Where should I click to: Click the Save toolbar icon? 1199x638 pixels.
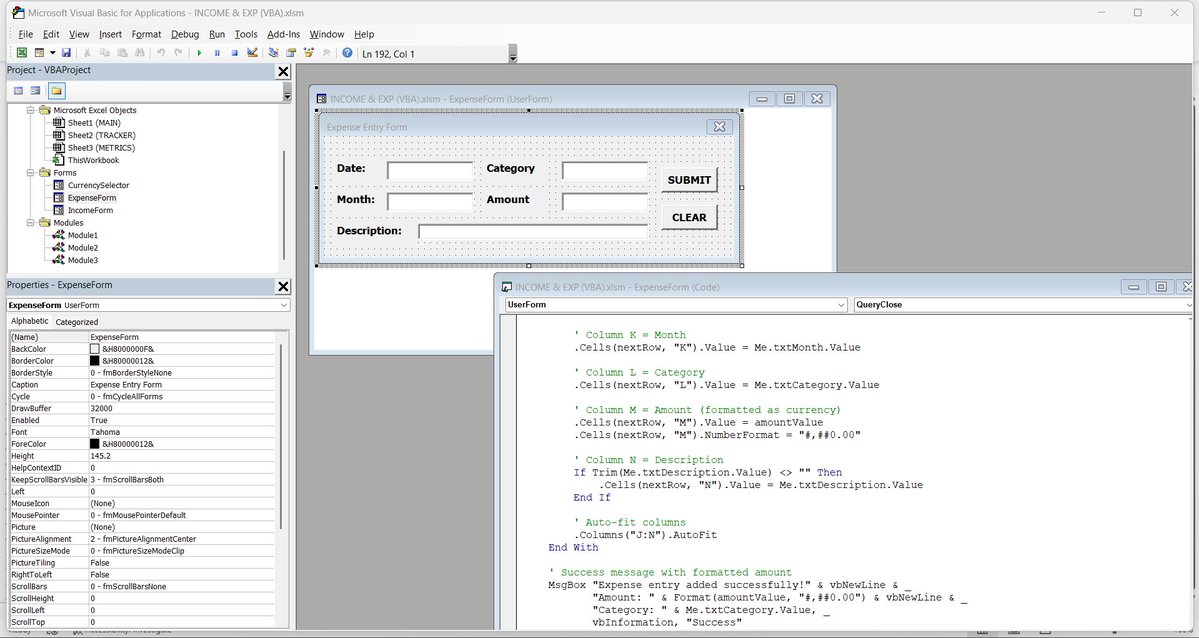tap(67, 53)
